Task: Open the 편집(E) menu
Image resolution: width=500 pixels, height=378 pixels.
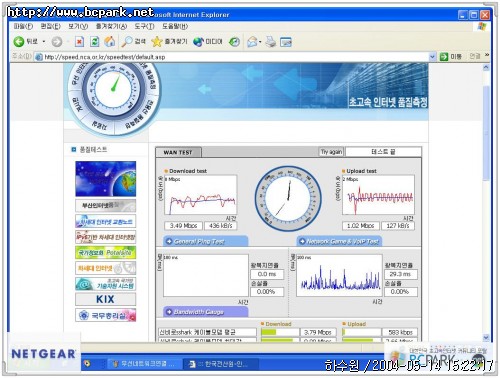Action: (51, 26)
